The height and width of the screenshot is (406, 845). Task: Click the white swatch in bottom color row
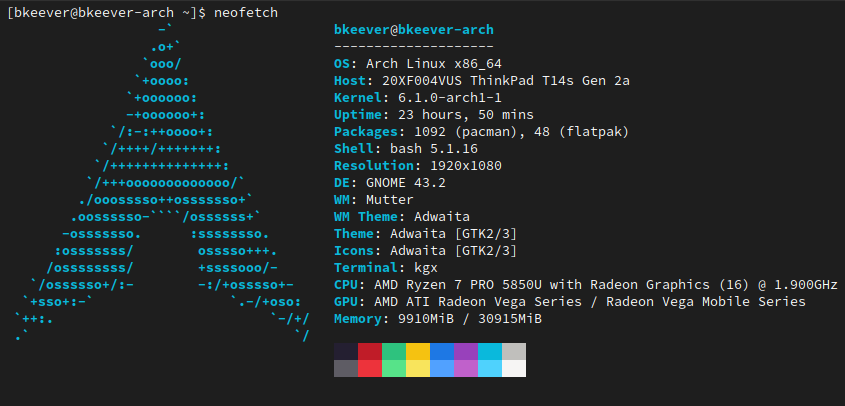tap(514, 369)
